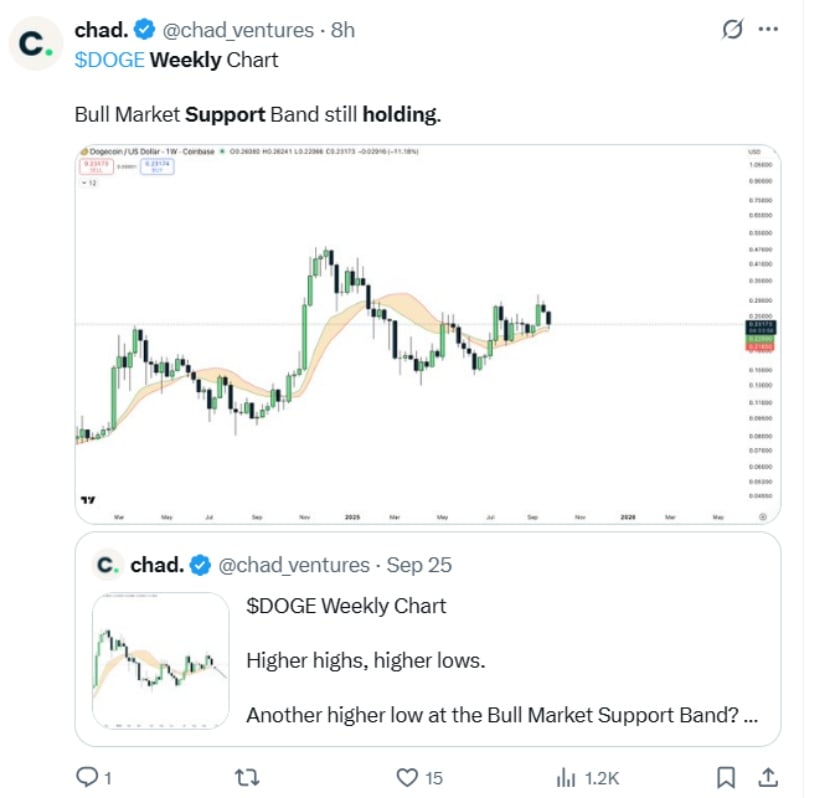Open the quoted post text 'Higher highs, higher lows.'

(365, 660)
